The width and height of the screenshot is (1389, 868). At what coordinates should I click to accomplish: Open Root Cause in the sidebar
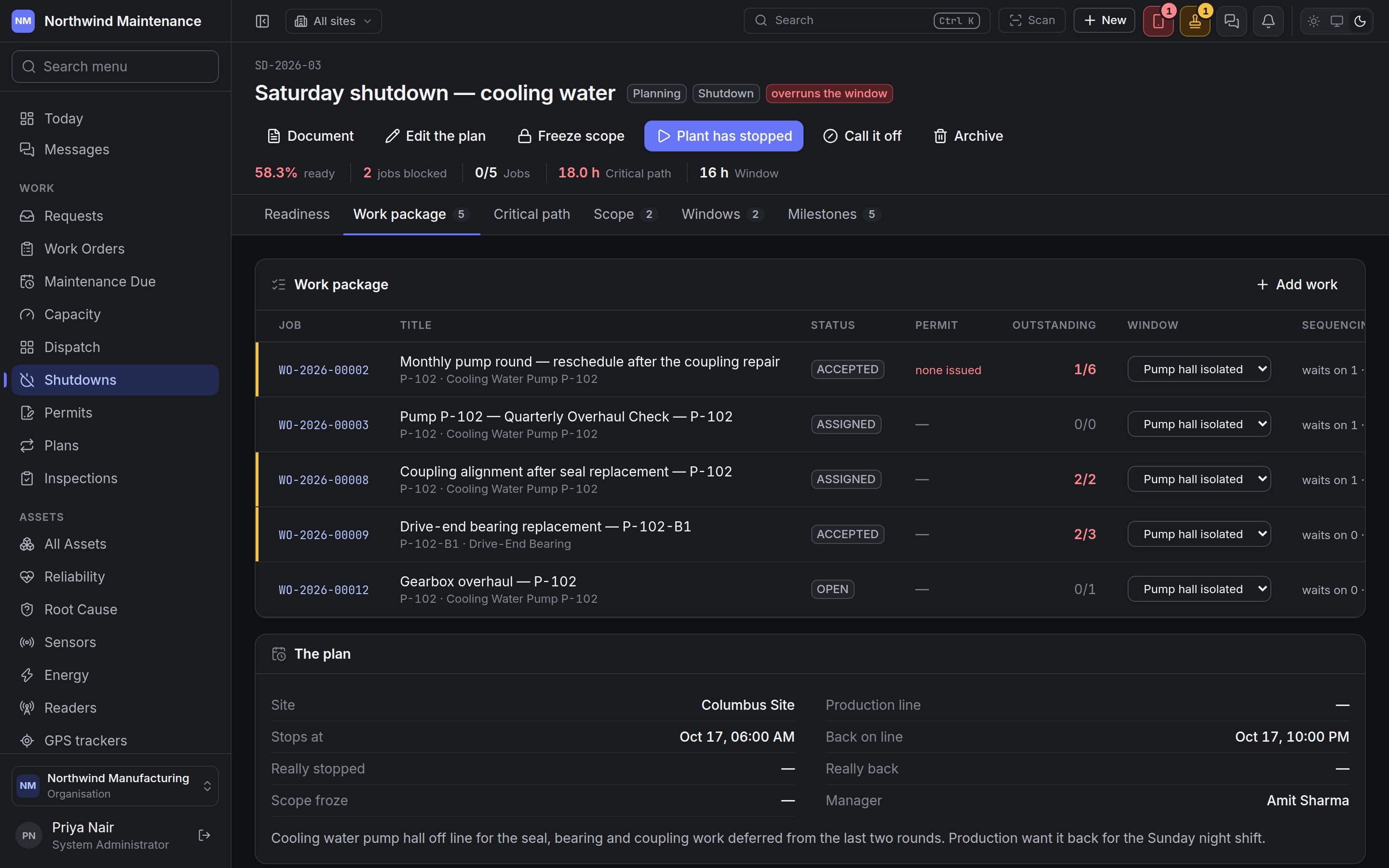pyautogui.click(x=115, y=610)
